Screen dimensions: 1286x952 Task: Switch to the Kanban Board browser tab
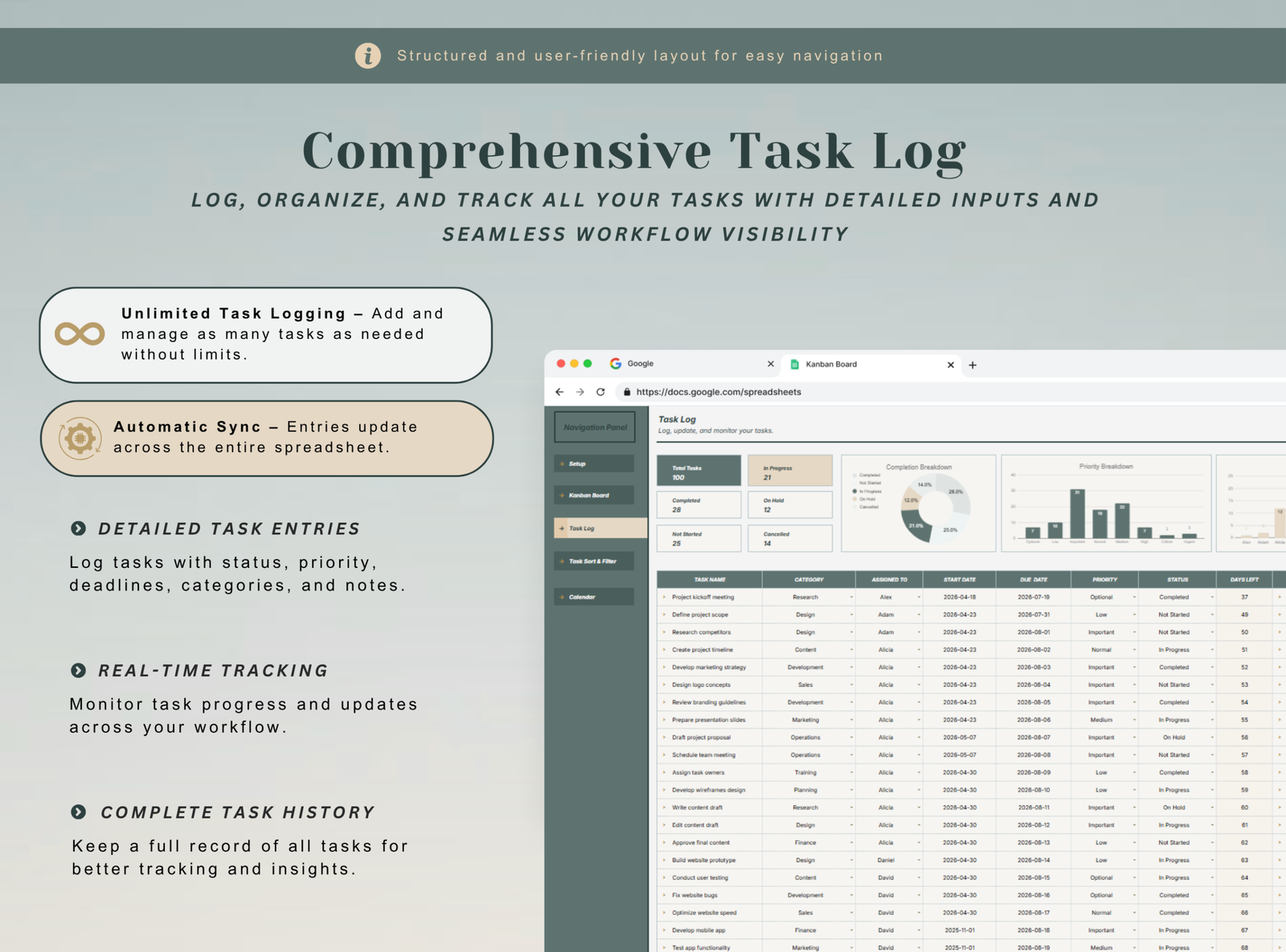pyautogui.click(x=871, y=365)
